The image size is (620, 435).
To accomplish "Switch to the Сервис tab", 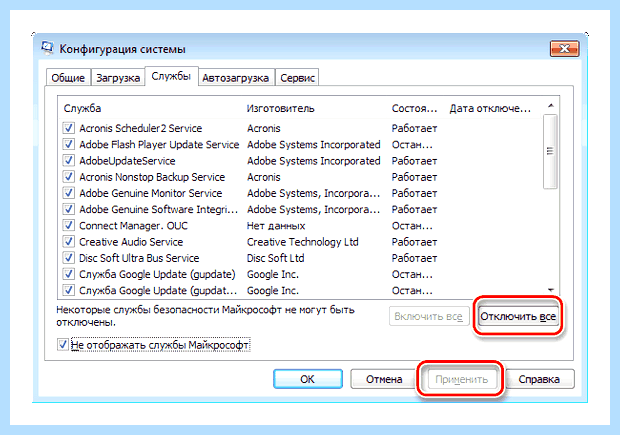I will 297,78.
